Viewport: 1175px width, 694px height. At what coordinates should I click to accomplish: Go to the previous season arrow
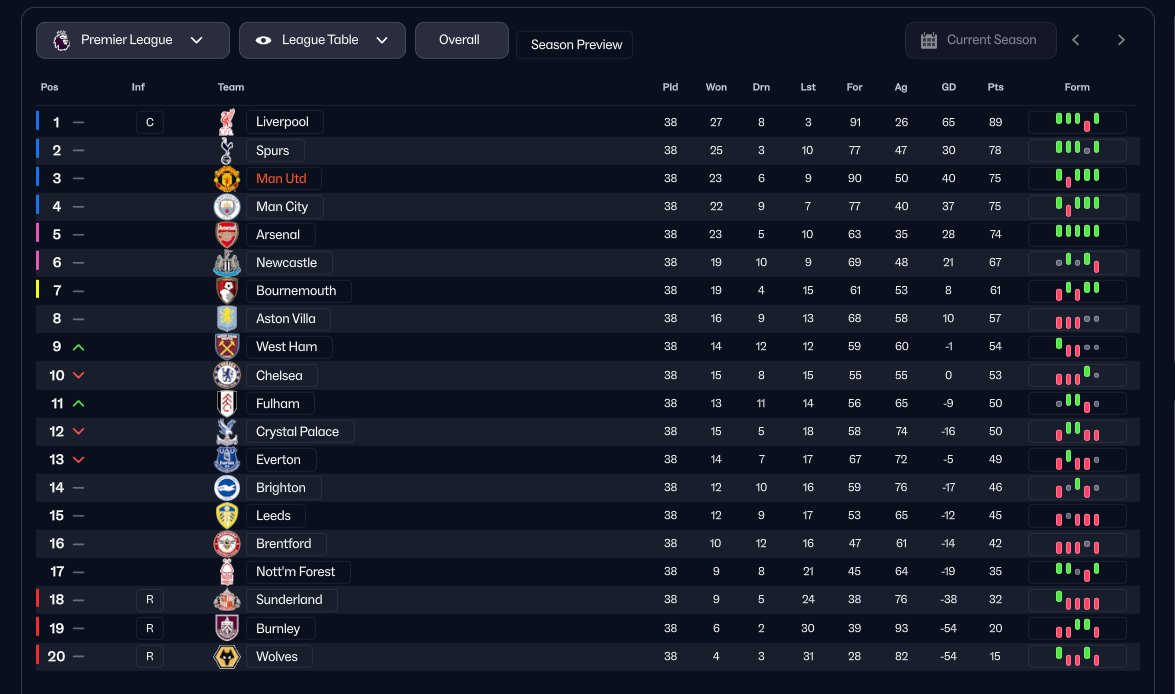pos(1076,40)
